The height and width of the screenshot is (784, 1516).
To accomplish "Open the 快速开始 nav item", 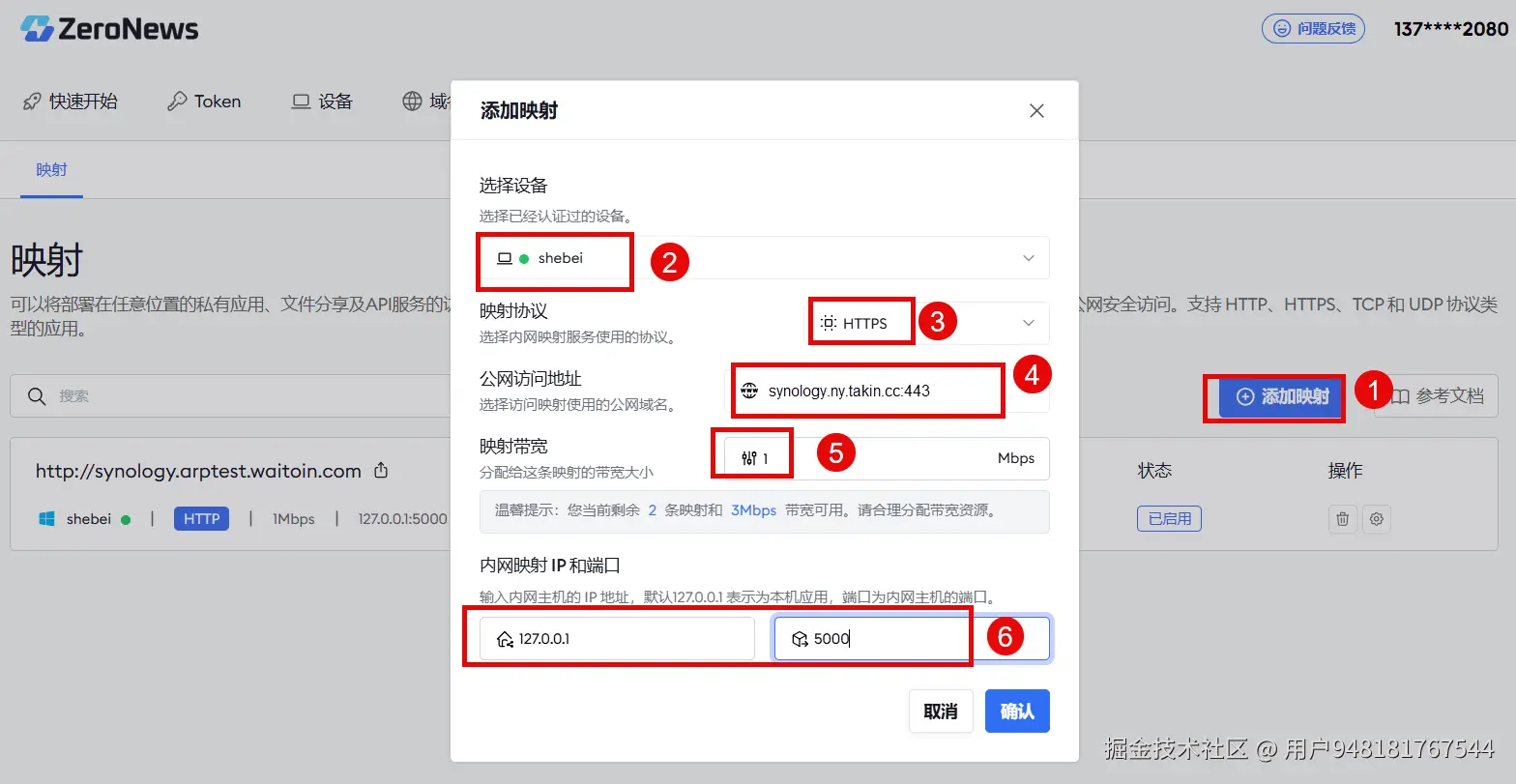I will [x=71, y=102].
